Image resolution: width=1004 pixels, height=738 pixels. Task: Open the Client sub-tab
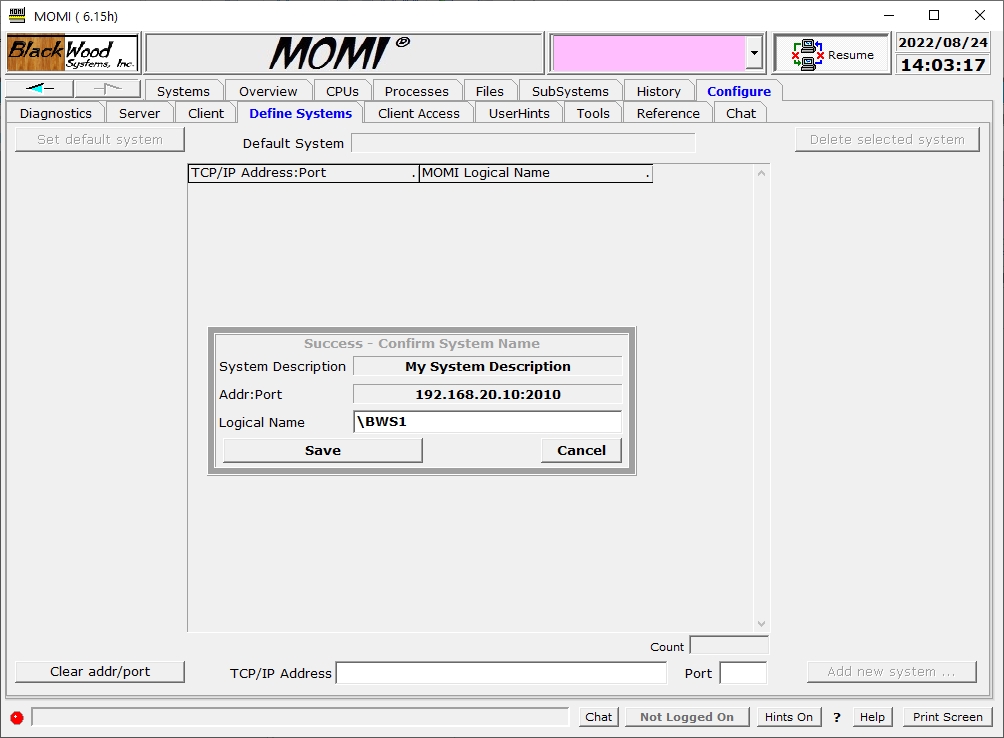tap(206, 113)
